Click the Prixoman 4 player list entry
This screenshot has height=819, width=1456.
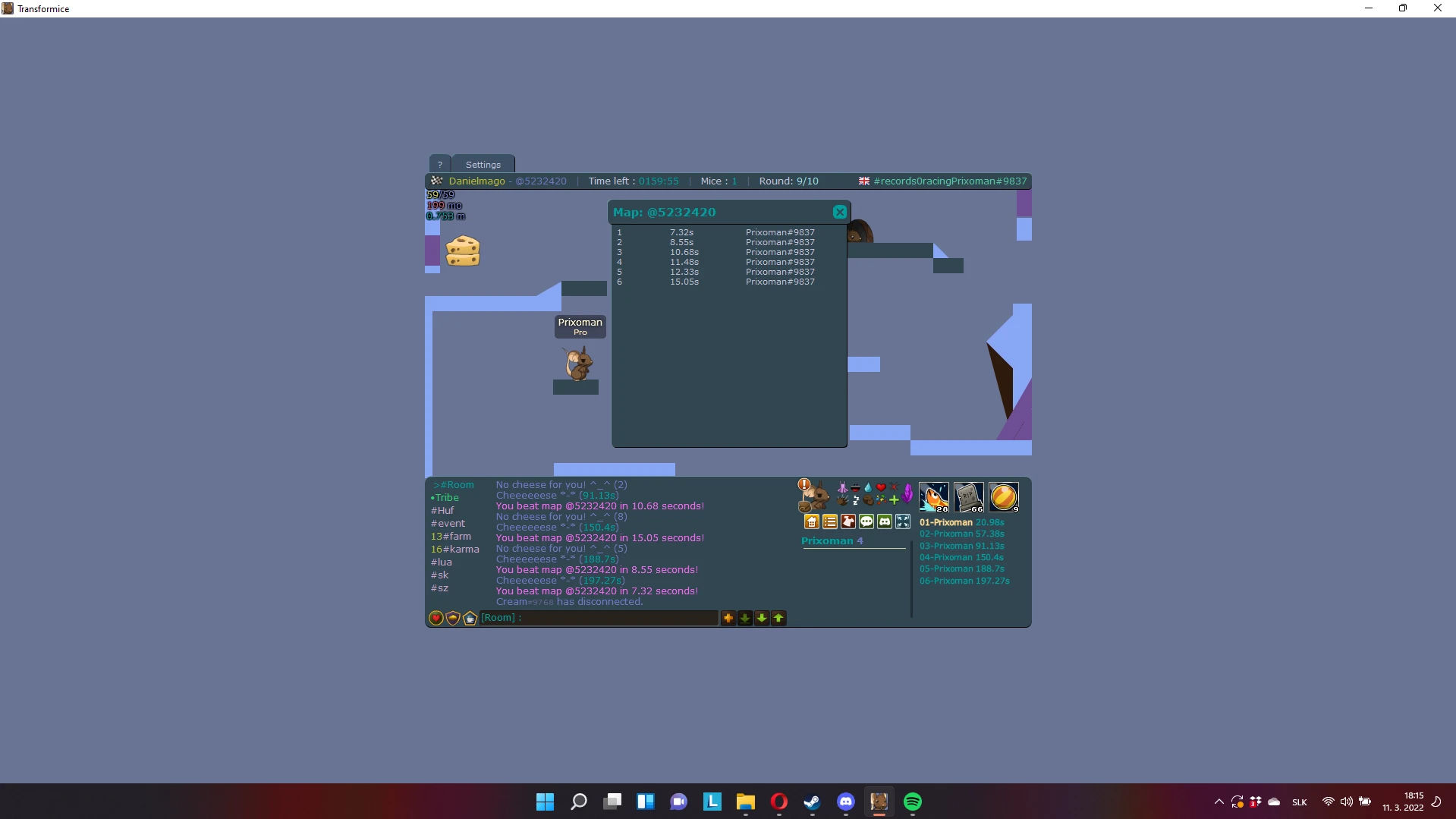pos(832,541)
